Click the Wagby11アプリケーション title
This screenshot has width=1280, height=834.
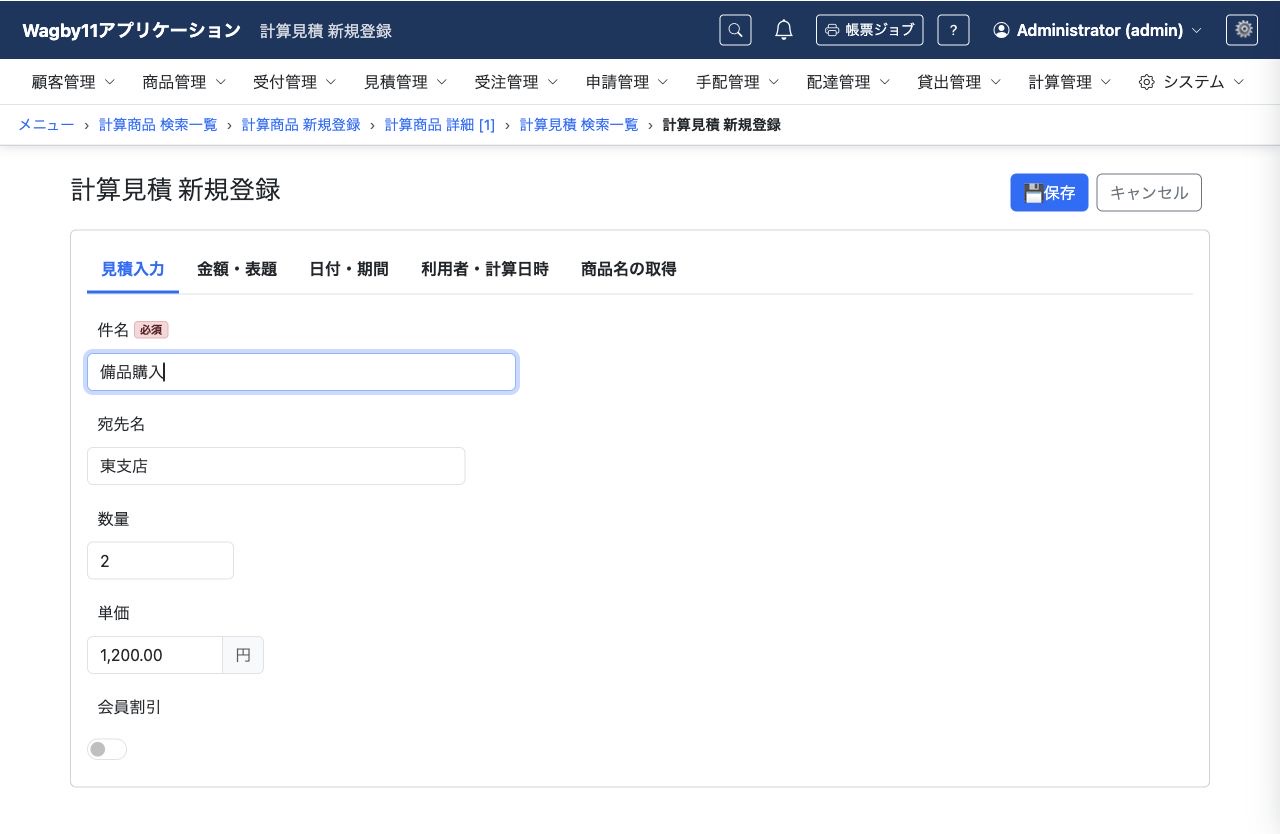point(131,30)
